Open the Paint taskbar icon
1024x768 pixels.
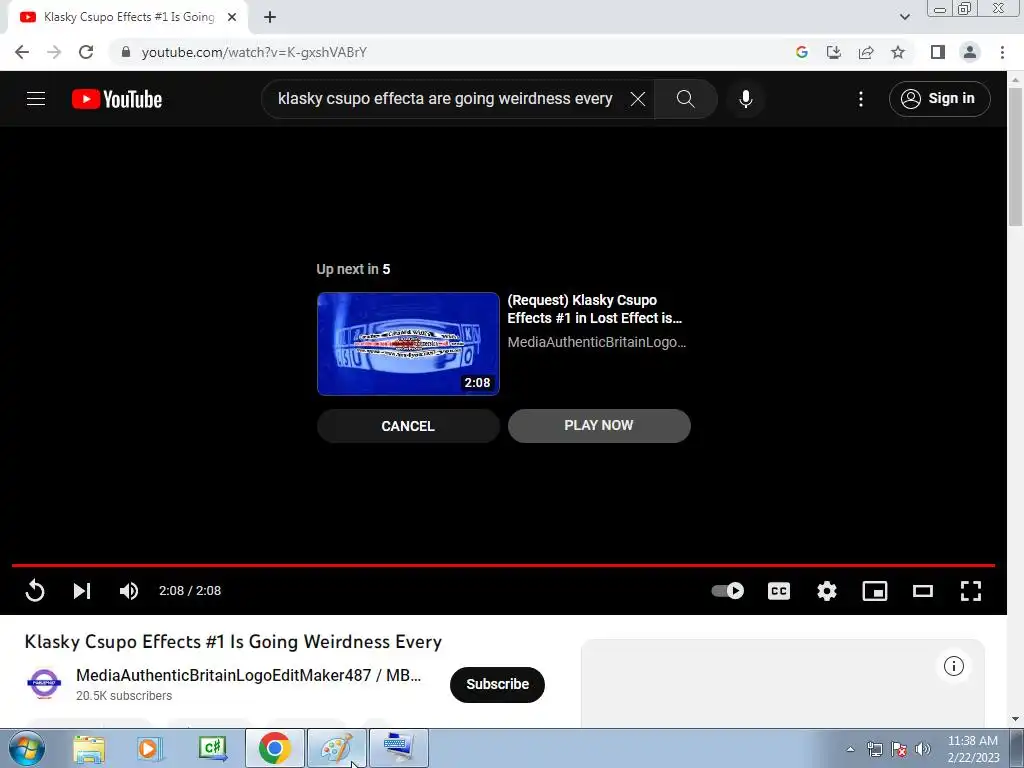(336, 748)
